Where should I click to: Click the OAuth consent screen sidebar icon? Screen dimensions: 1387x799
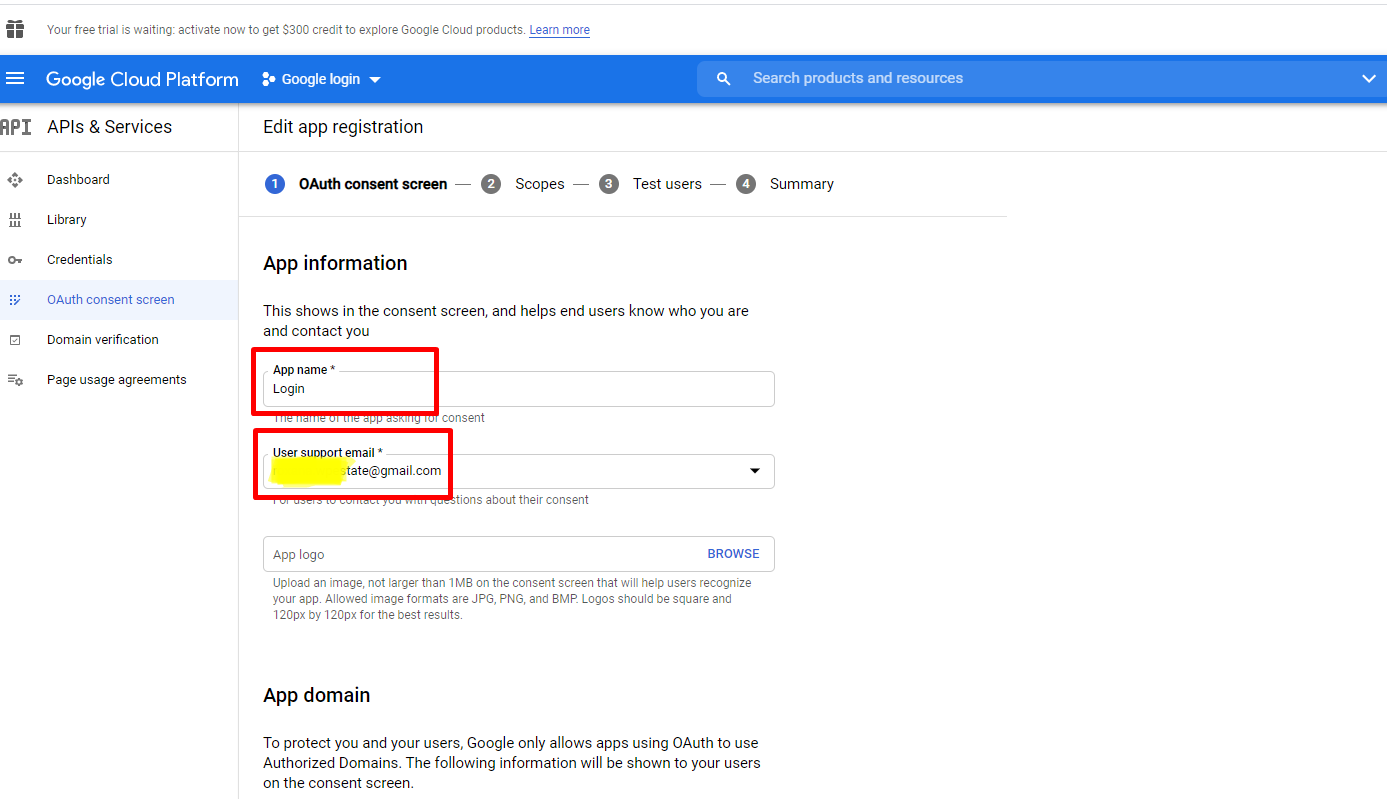(x=15, y=300)
